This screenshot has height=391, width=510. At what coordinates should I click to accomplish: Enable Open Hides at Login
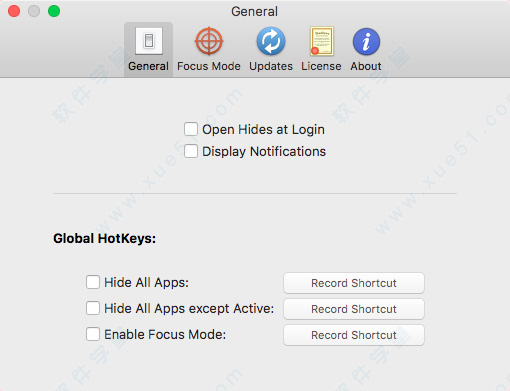tap(191, 129)
